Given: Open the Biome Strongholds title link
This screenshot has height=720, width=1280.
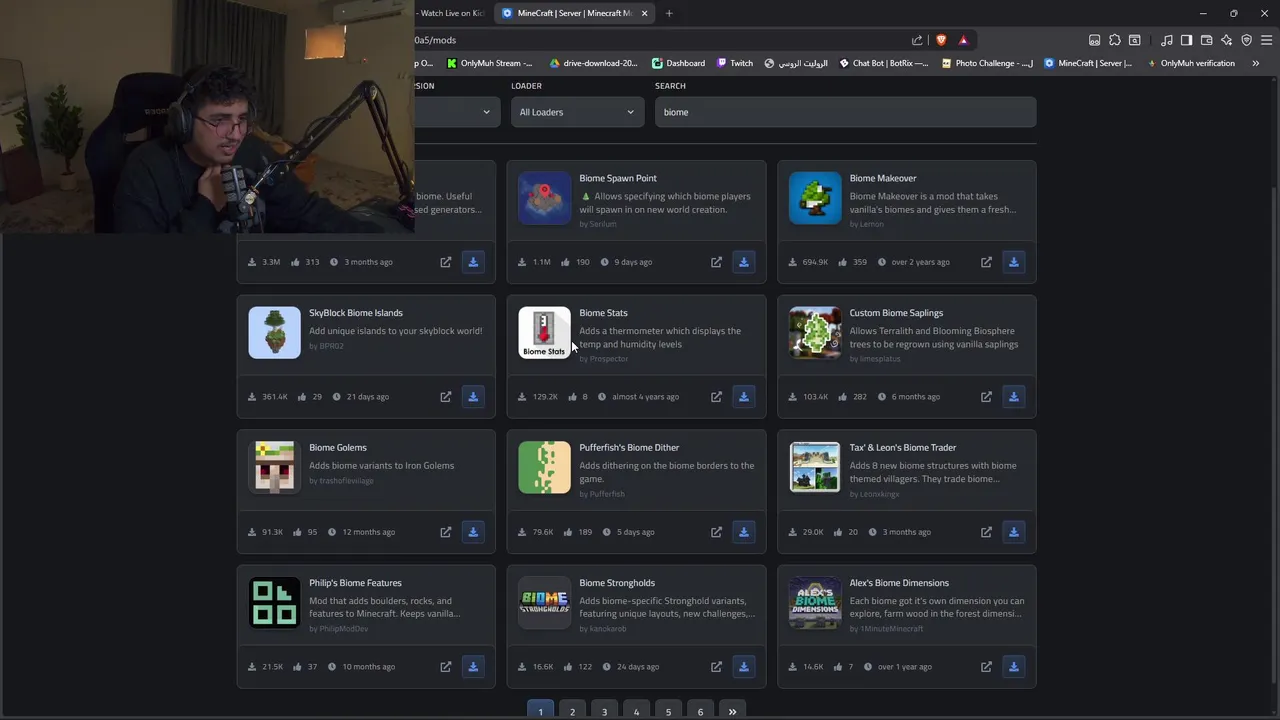Looking at the screenshot, I should 617,583.
